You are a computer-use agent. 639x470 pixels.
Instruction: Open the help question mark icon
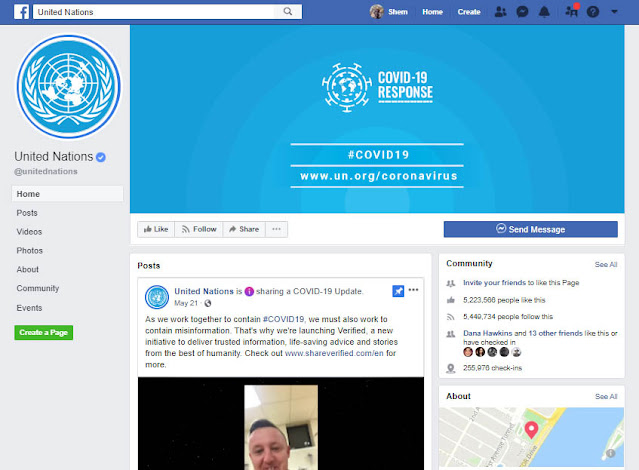[593, 12]
